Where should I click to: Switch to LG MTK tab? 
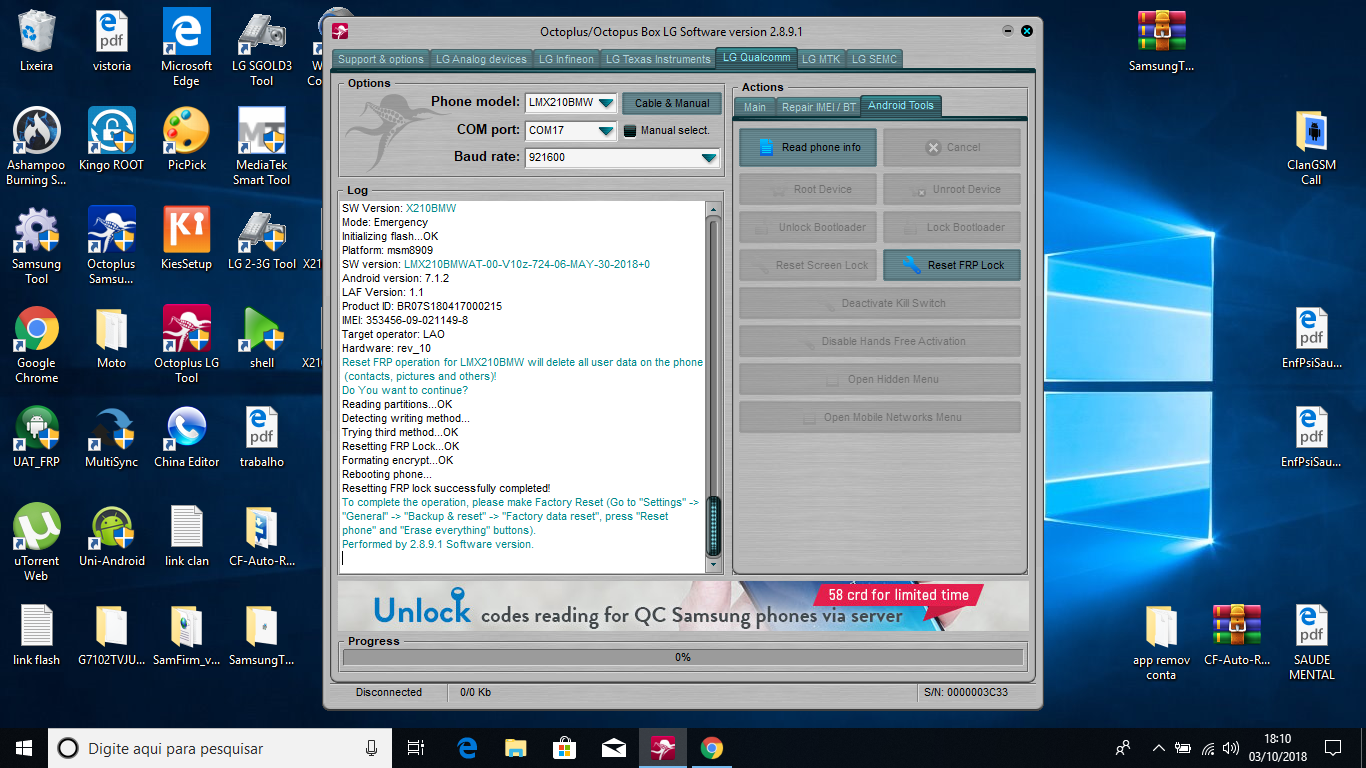click(x=821, y=59)
